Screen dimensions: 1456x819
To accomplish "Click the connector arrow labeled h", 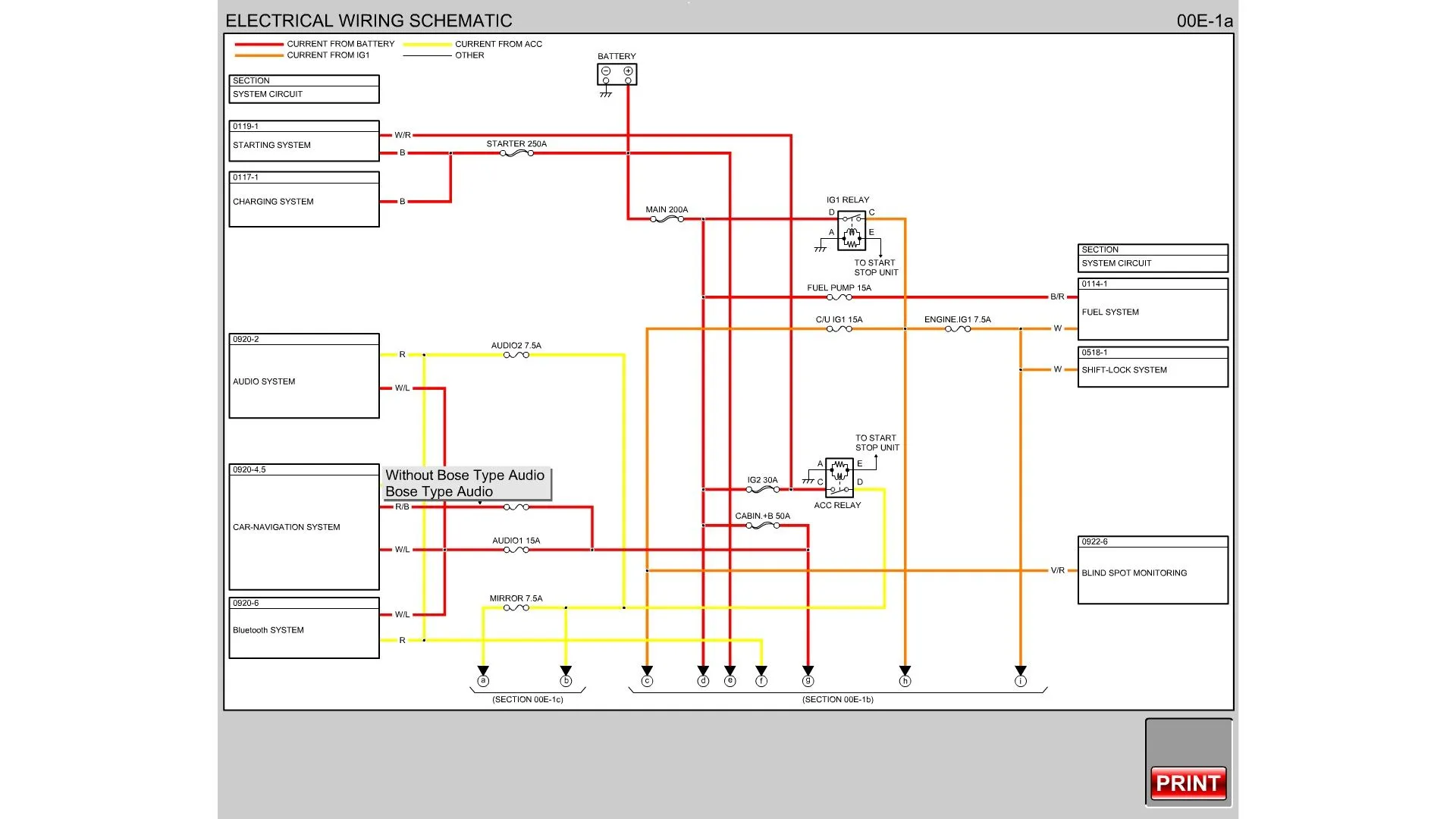I will 905,675.
